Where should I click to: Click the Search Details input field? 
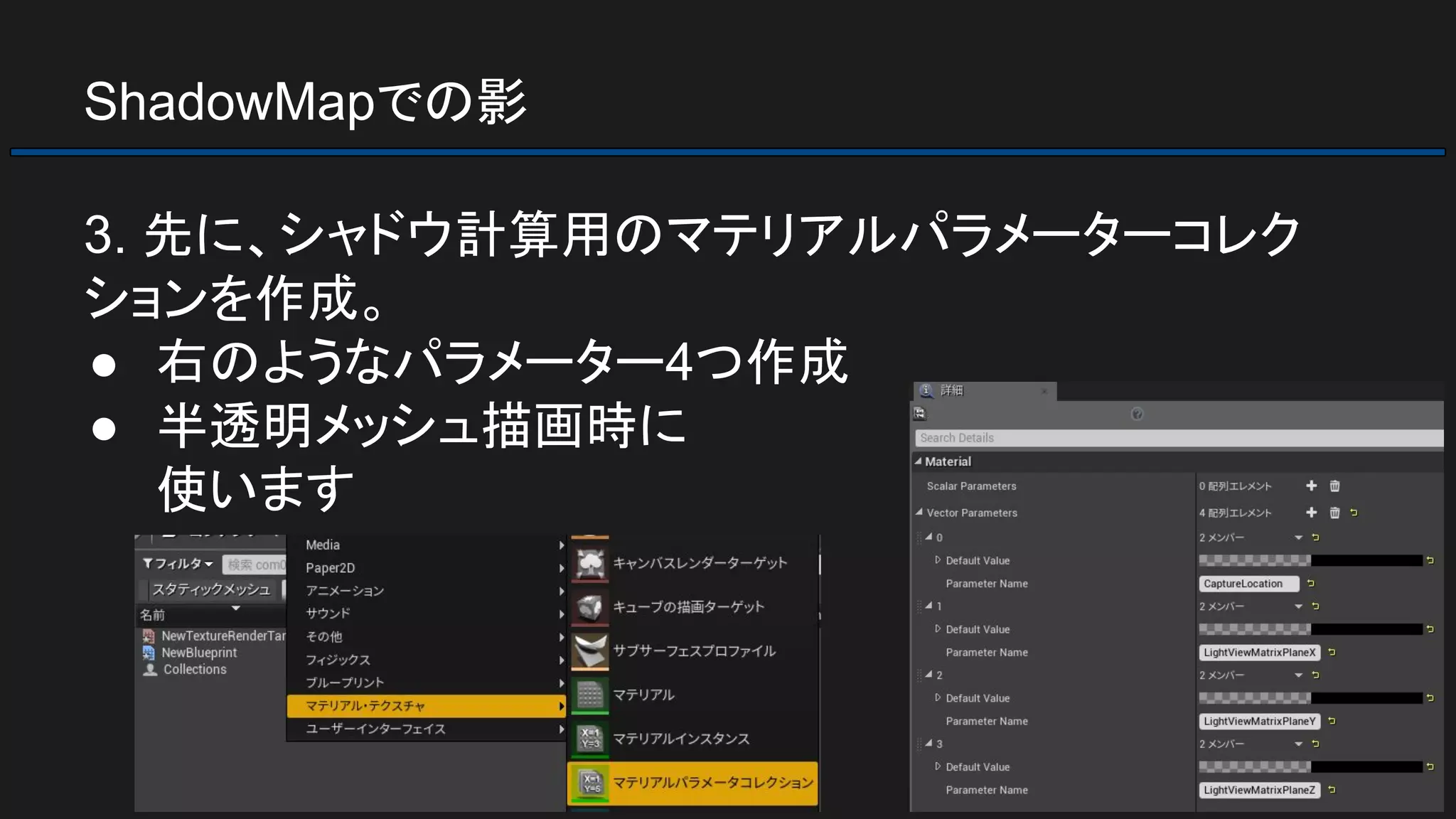coord(1179,438)
